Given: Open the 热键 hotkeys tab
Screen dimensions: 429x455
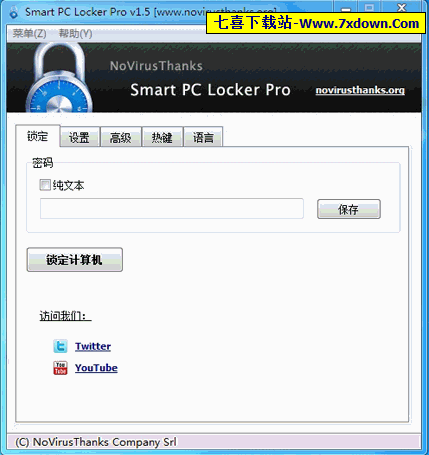Looking at the screenshot, I should click(x=162, y=137).
